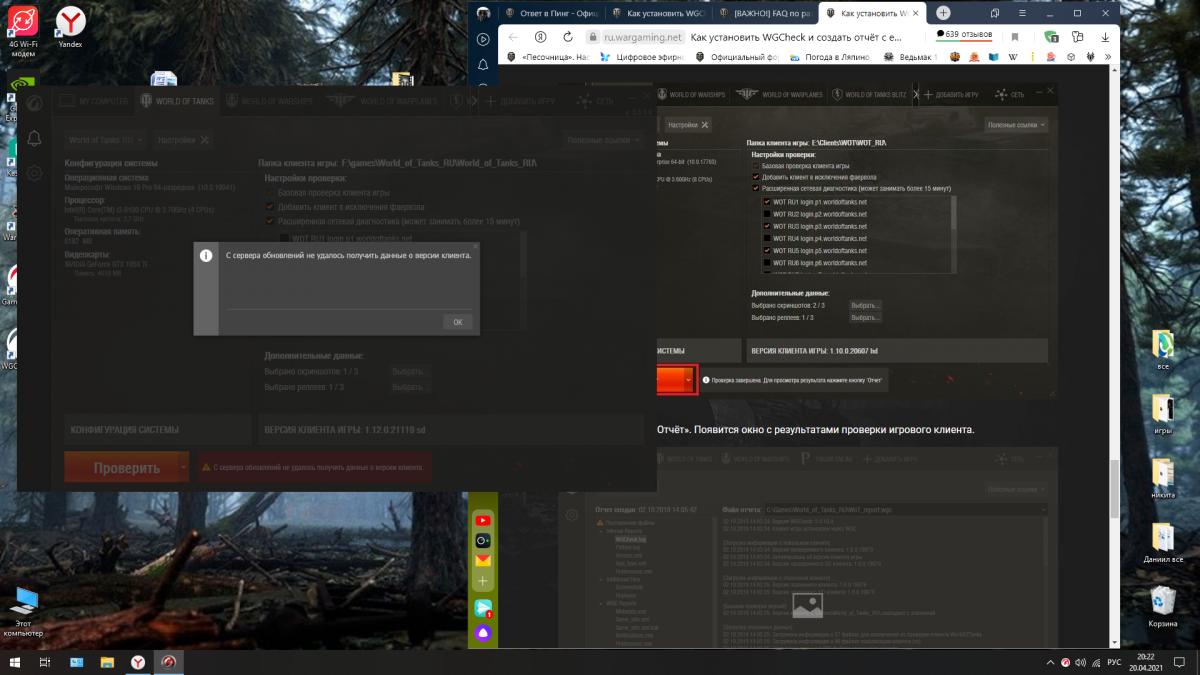
Task: Toggle Расширенная сетевая диагностика checkbox
Action: pyautogui.click(x=270, y=221)
